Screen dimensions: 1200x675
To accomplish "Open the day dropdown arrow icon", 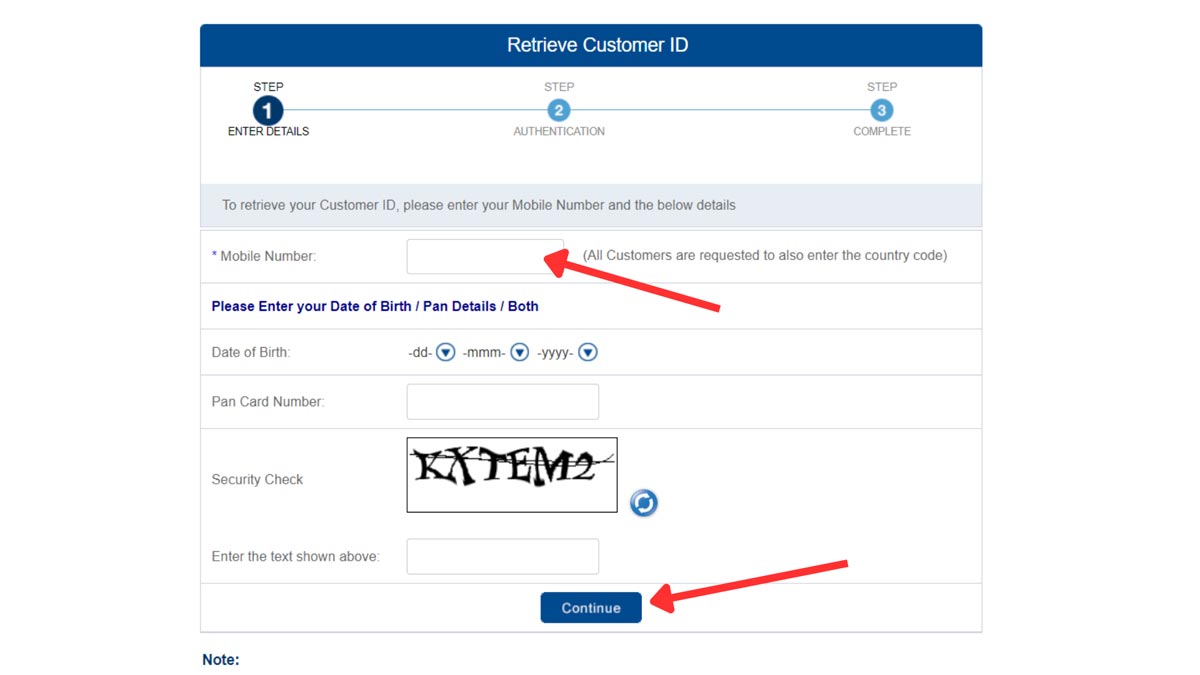I will click(x=444, y=352).
